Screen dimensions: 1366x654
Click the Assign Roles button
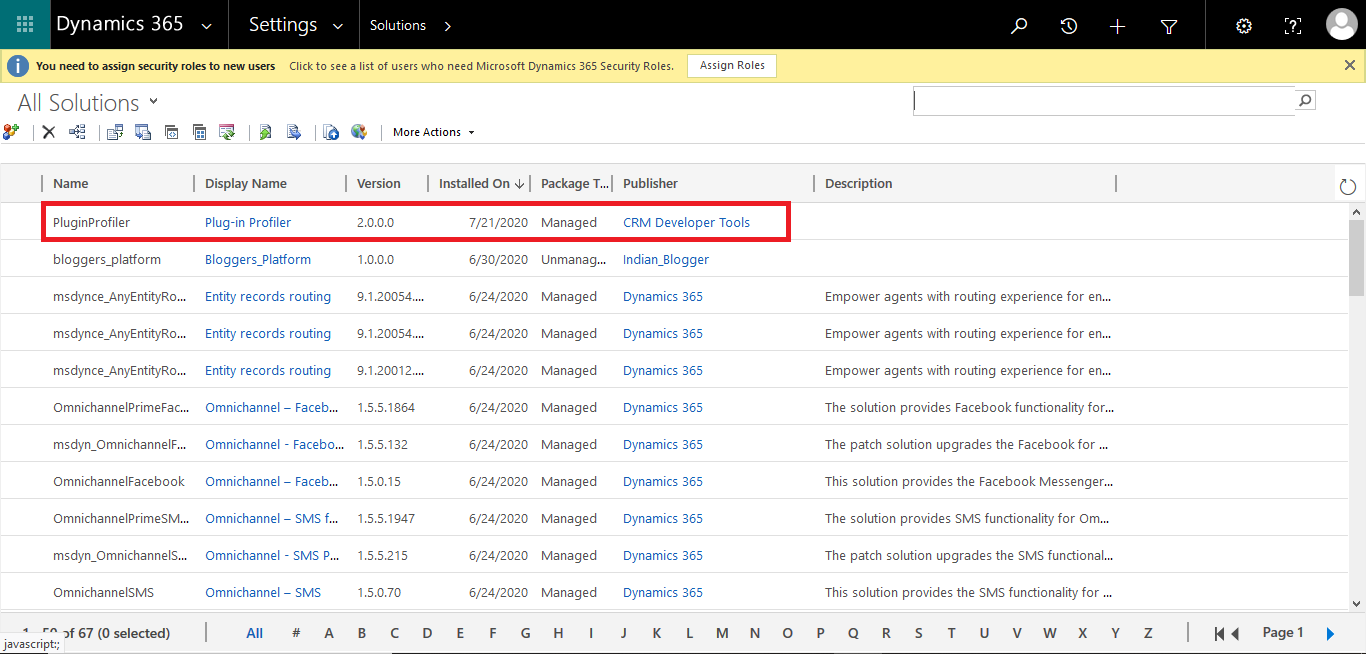731,65
